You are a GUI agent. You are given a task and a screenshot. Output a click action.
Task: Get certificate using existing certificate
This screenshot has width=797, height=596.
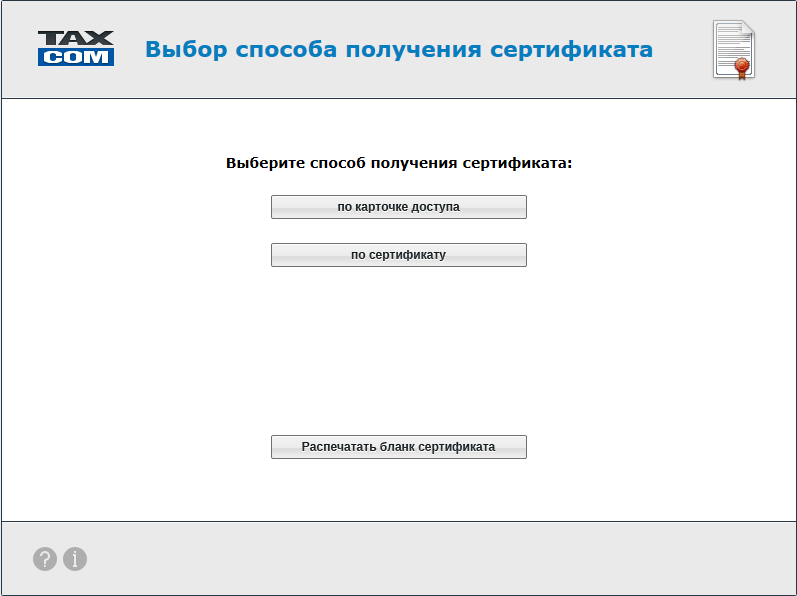coord(398,255)
